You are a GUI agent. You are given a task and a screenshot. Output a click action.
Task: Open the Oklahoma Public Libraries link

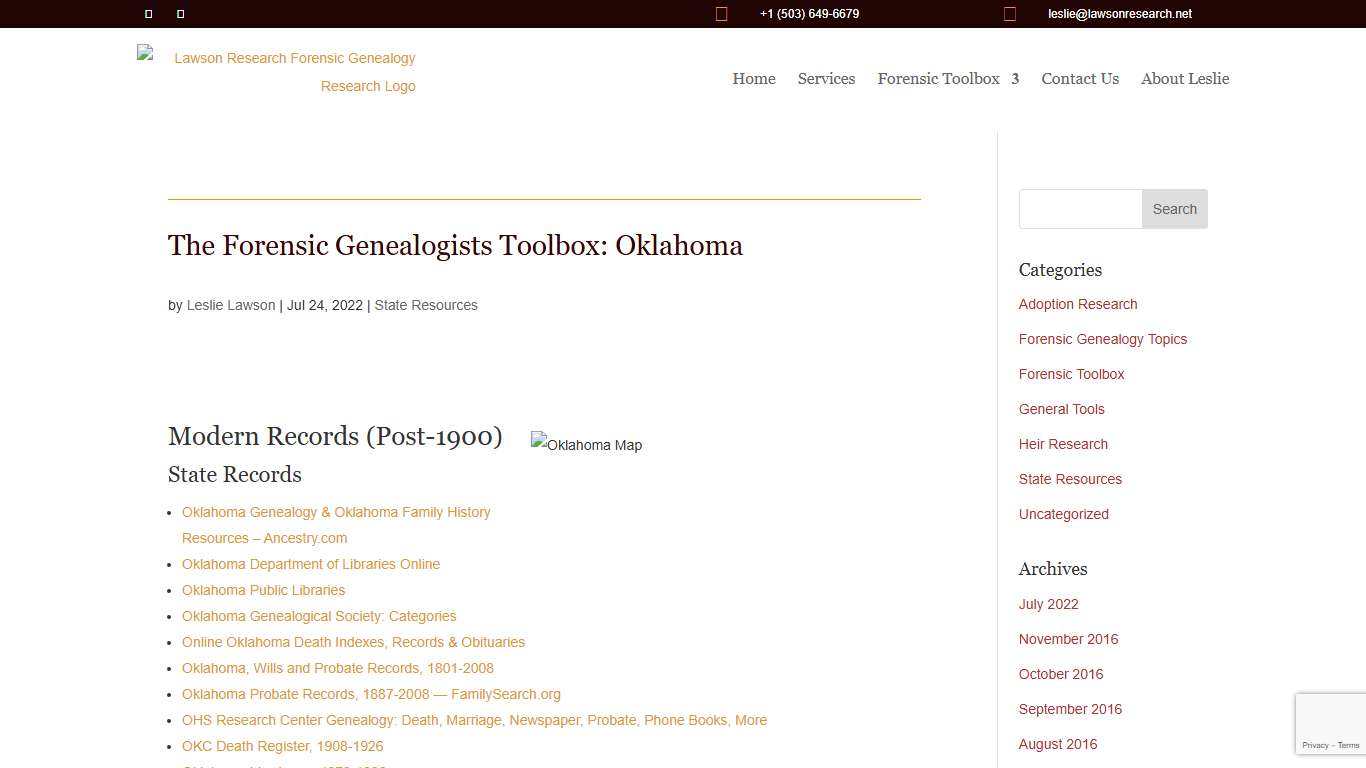(263, 590)
